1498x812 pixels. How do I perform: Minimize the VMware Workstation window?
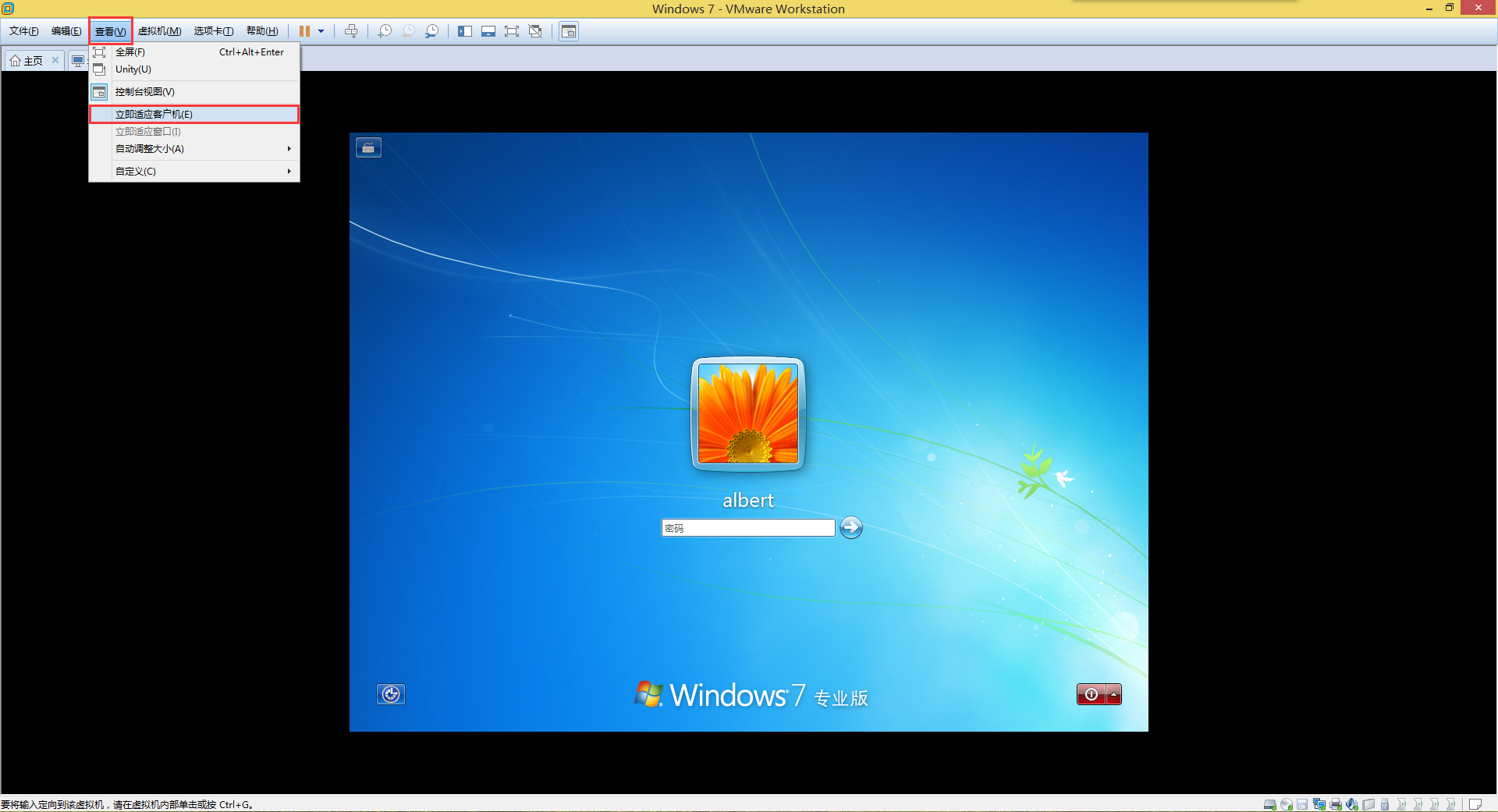1429,8
